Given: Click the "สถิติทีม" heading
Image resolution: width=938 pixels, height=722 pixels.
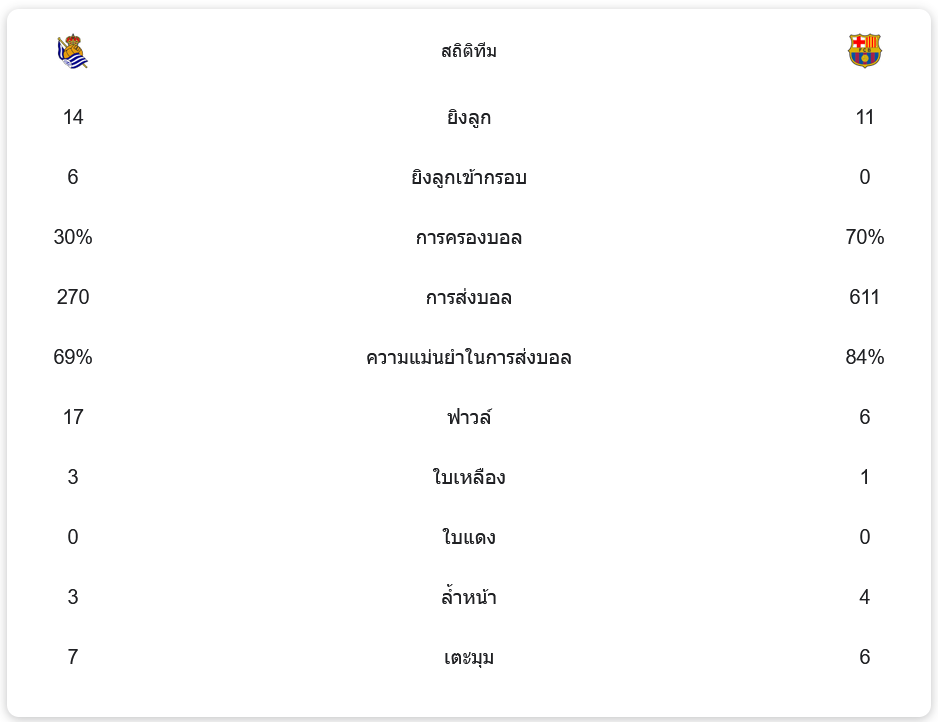Looking at the screenshot, I should point(468,51).
